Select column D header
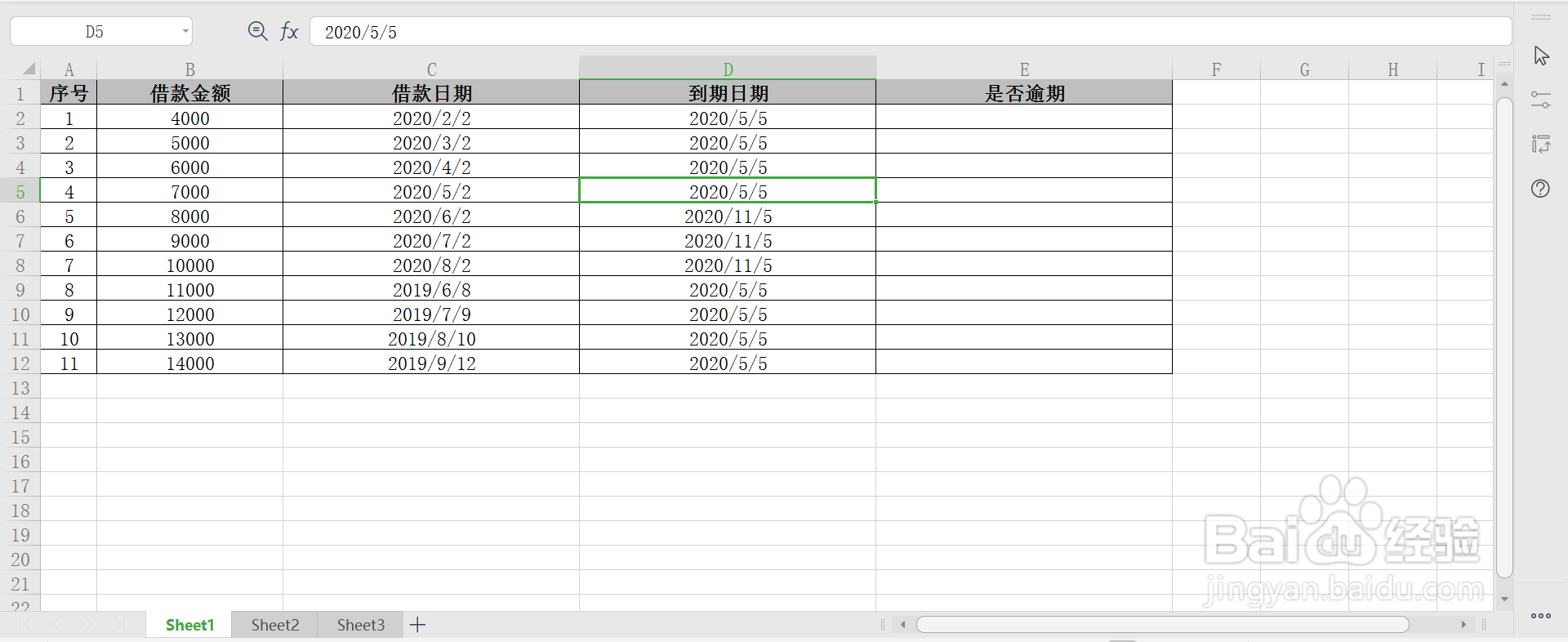This screenshot has width=1568, height=642. [x=728, y=69]
